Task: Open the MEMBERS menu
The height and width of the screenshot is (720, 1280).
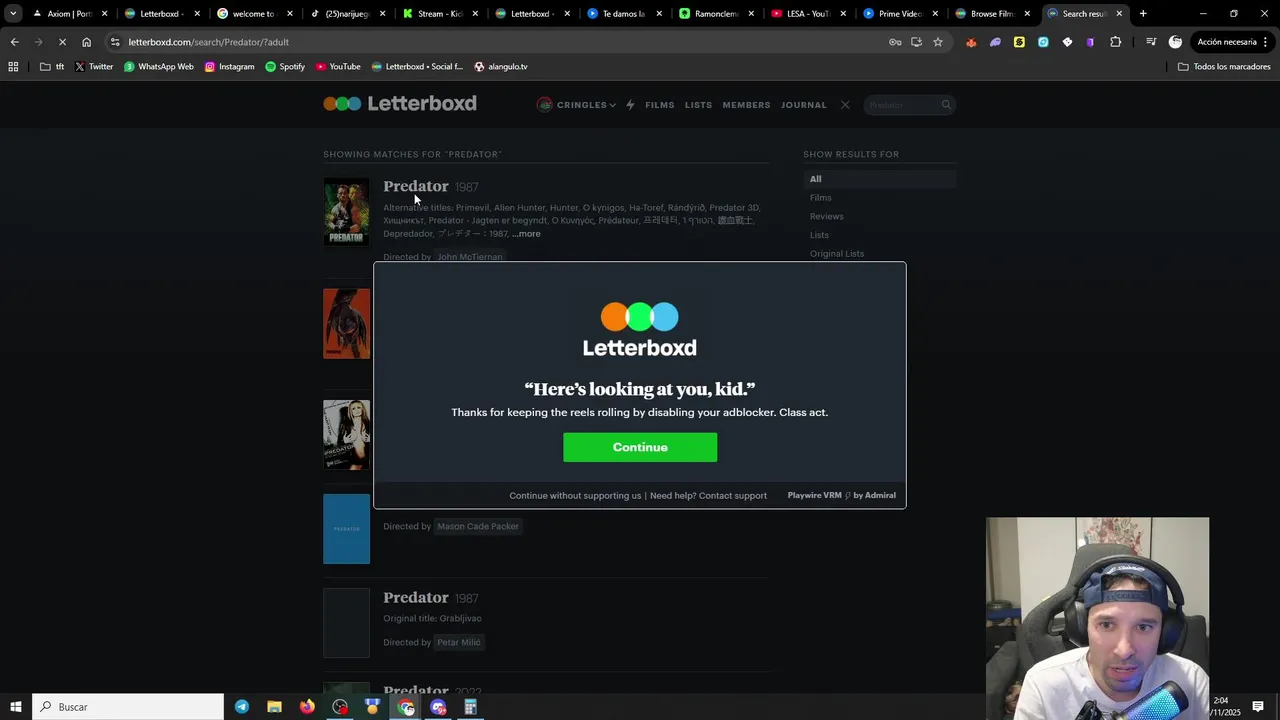Action: (x=746, y=105)
